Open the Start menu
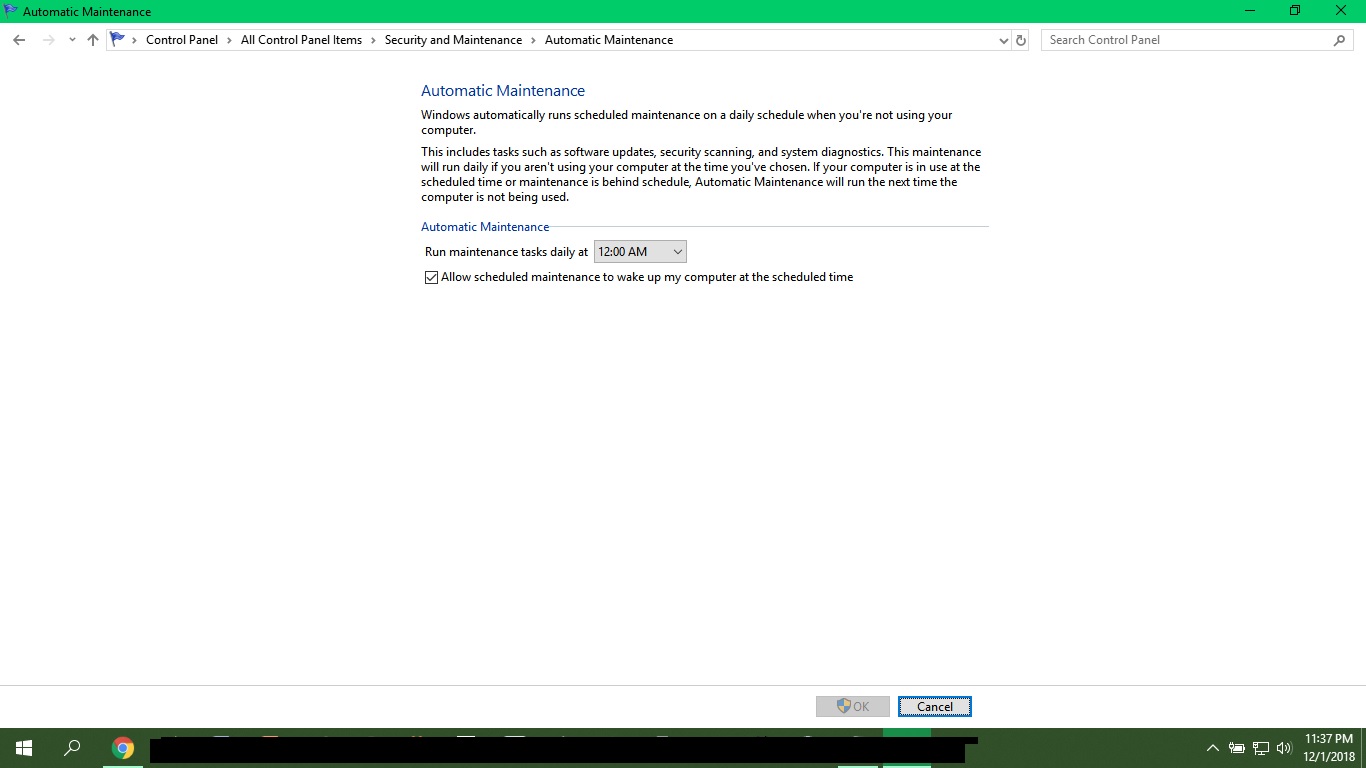The image size is (1366, 768). [x=22, y=747]
